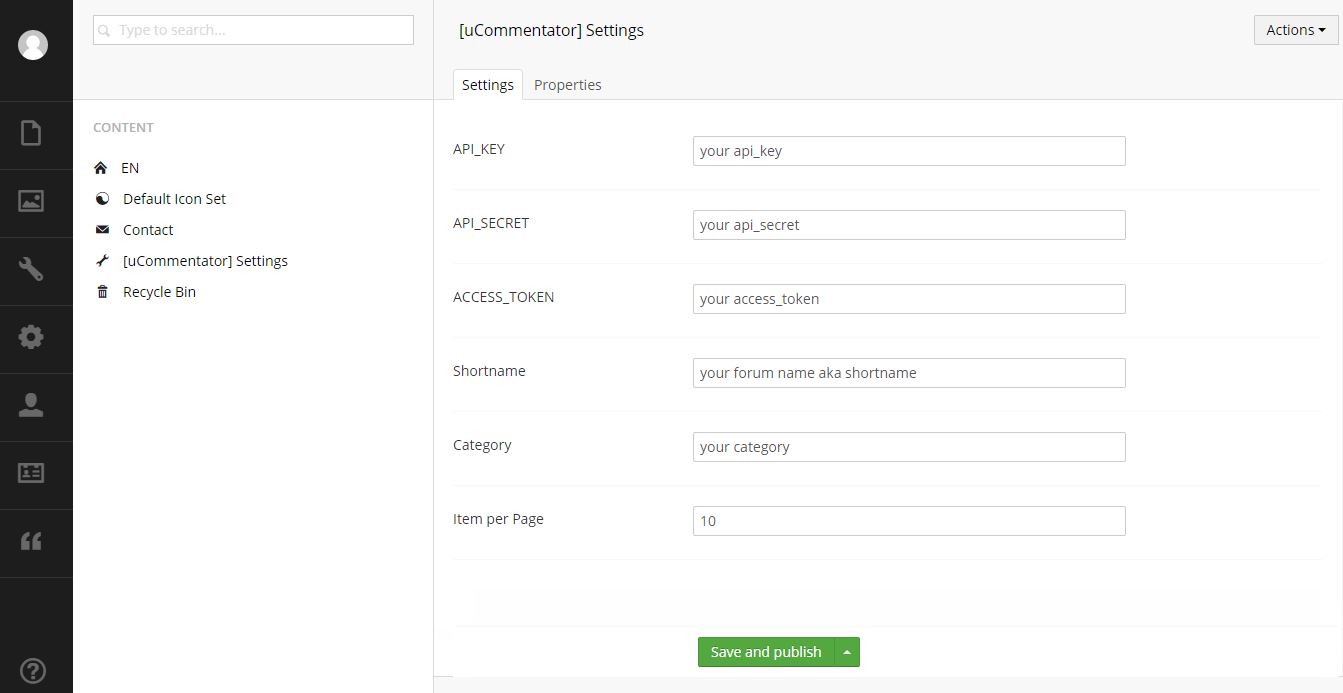Open the Developer section gear icon

pyautogui.click(x=31, y=337)
